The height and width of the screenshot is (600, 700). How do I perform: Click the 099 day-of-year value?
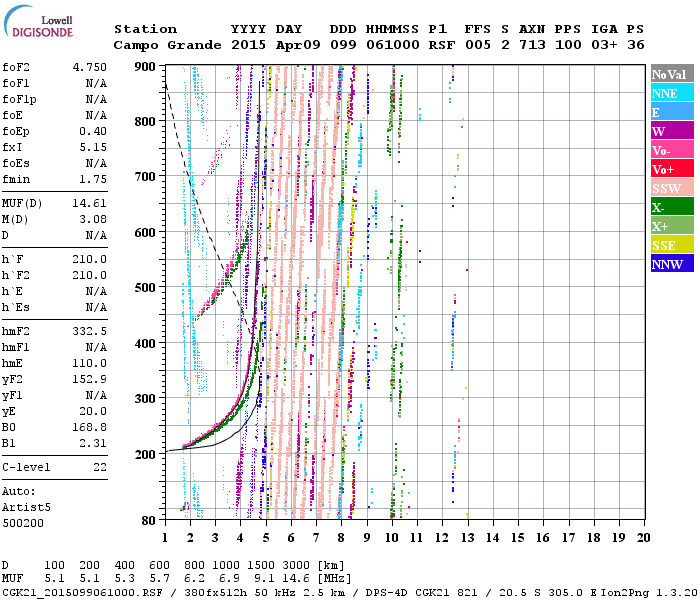coord(343,45)
